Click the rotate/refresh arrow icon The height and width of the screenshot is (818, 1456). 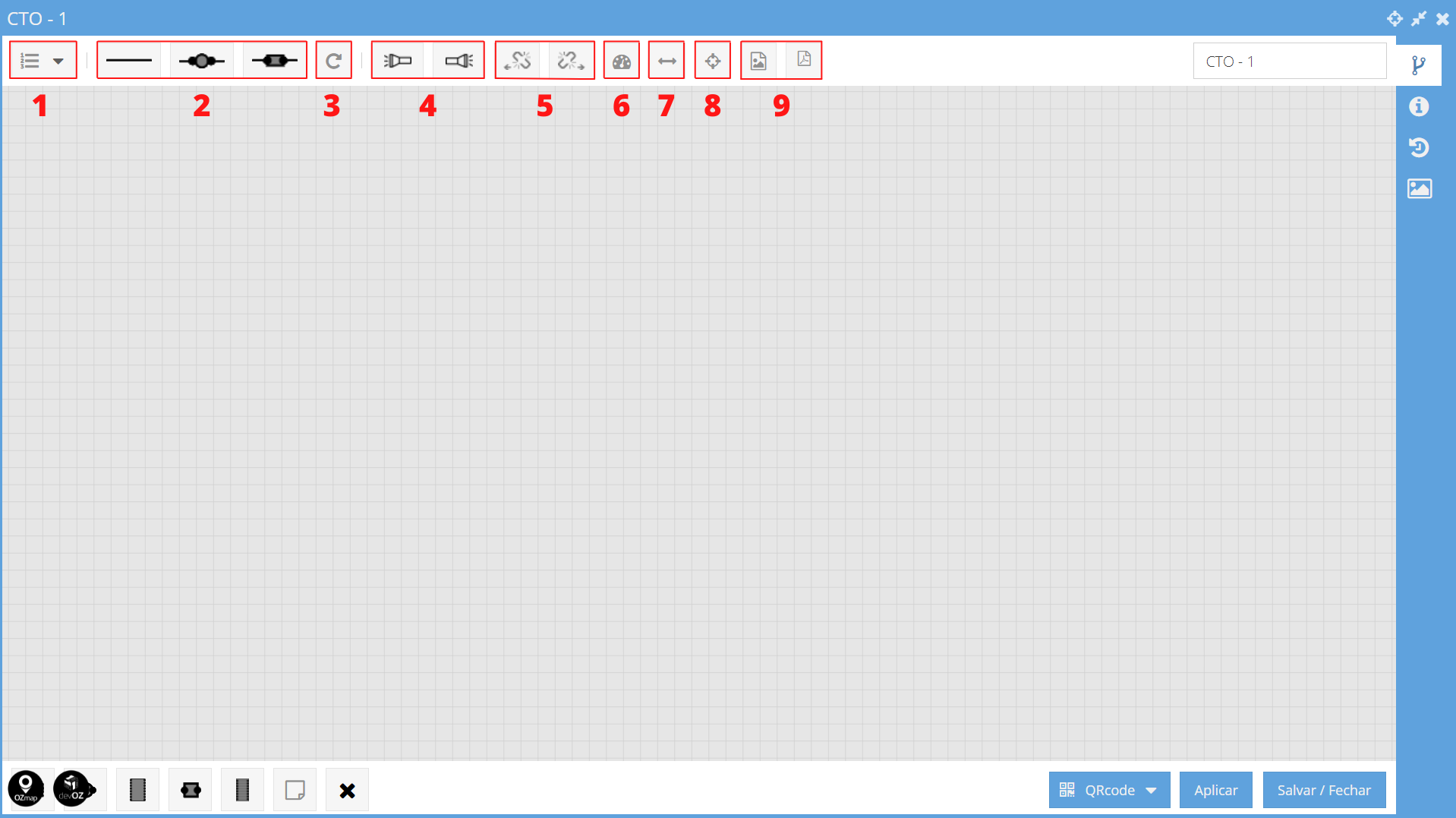[333, 61]
